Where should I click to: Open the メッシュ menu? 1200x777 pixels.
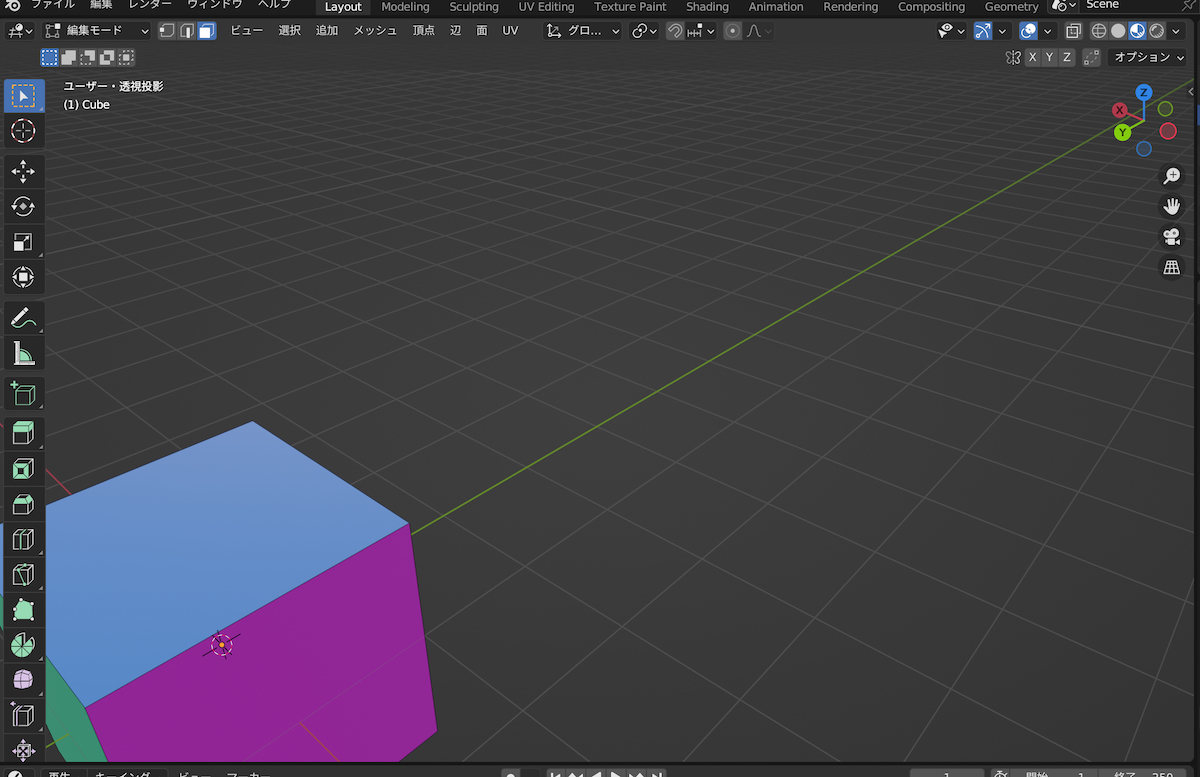tap(375, 31)
